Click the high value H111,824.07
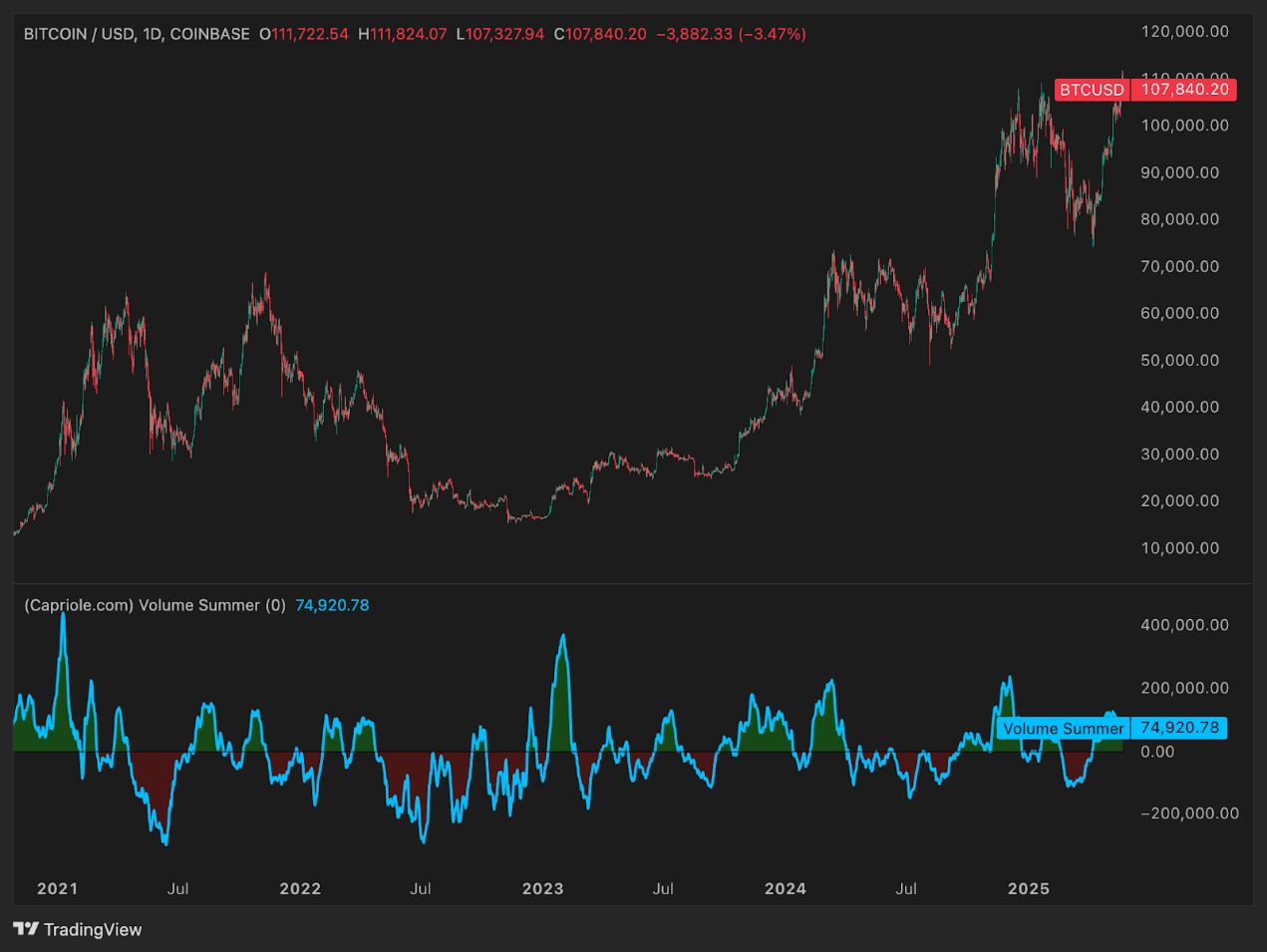The width and height of the screenshot is (1267, 952). 404,33
